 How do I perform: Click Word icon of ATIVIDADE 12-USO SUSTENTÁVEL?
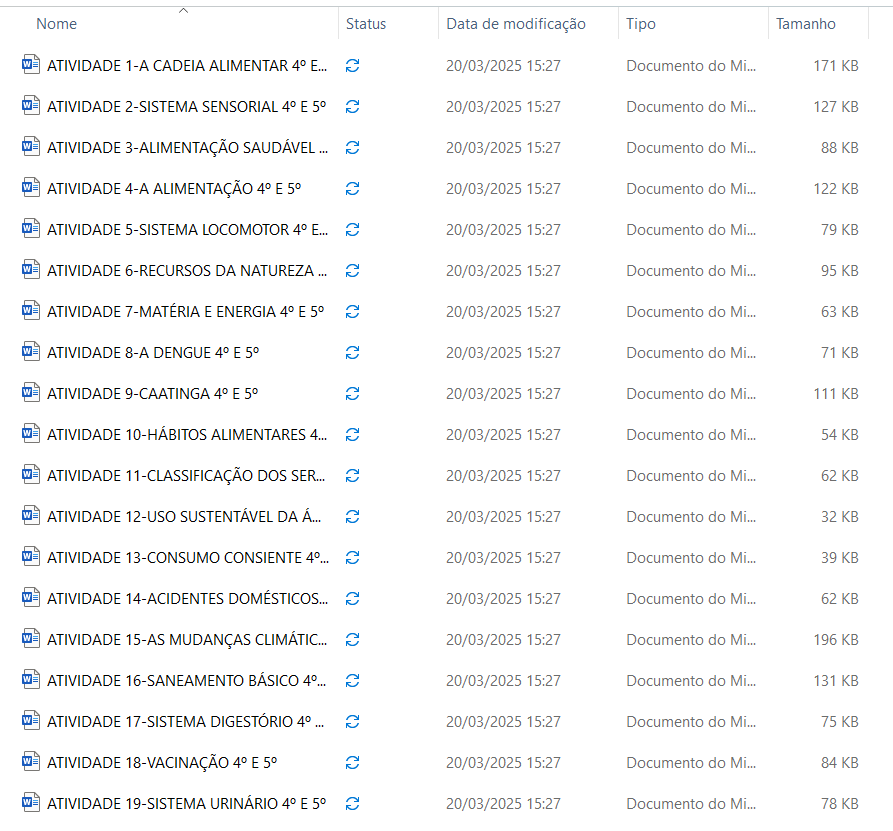(x=31, y=515)
